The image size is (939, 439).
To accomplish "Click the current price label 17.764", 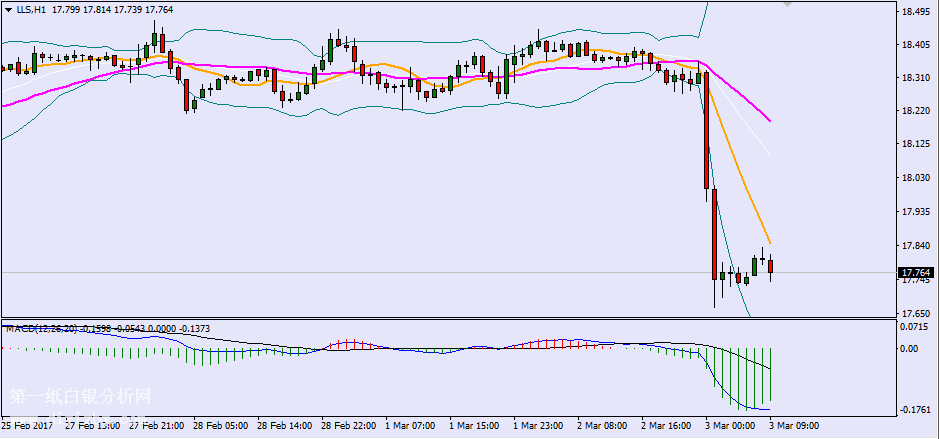I will pyautogui.click(x=916, y=272).
